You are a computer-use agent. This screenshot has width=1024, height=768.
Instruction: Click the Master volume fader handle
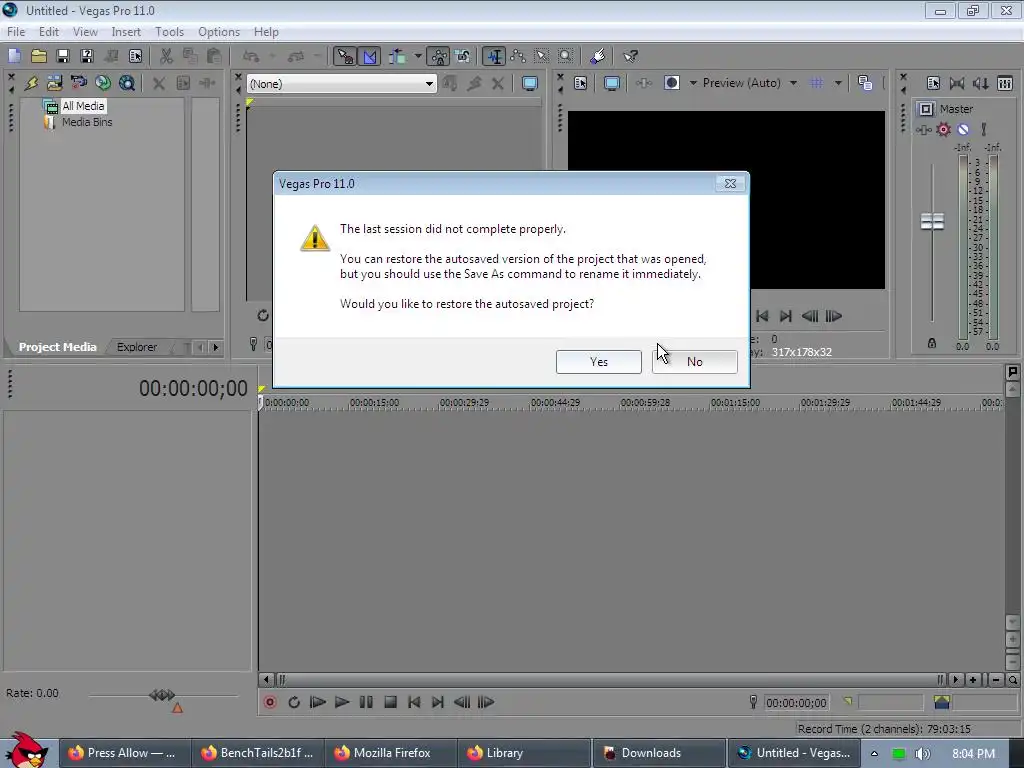coord(932,221)
